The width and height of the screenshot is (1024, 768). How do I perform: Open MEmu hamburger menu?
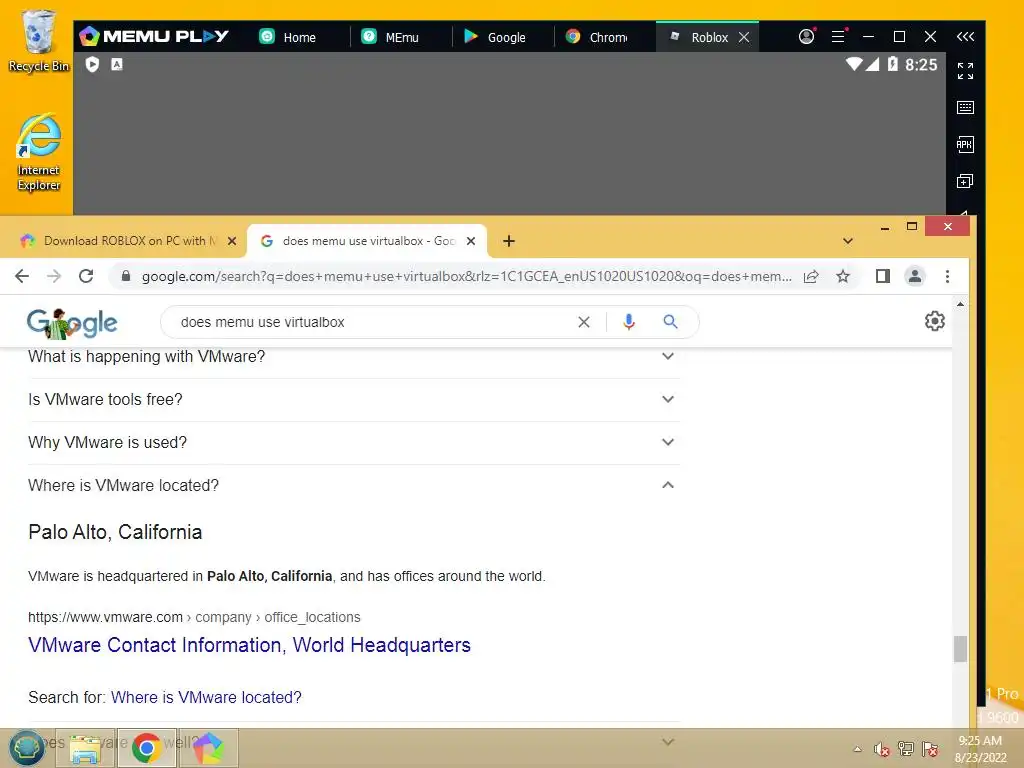coord(838,37)
